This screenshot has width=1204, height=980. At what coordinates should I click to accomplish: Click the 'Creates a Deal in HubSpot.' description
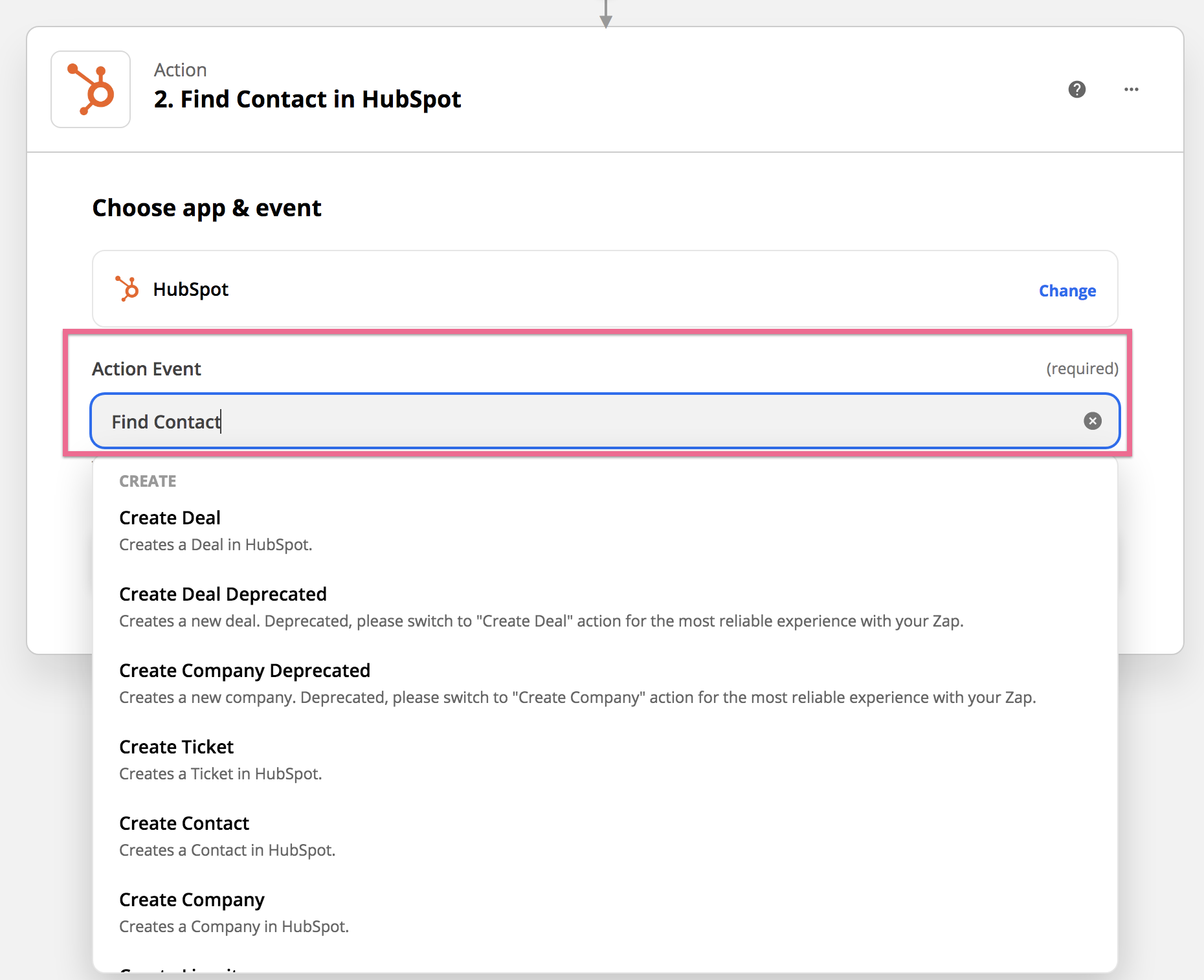pos(216,544)
